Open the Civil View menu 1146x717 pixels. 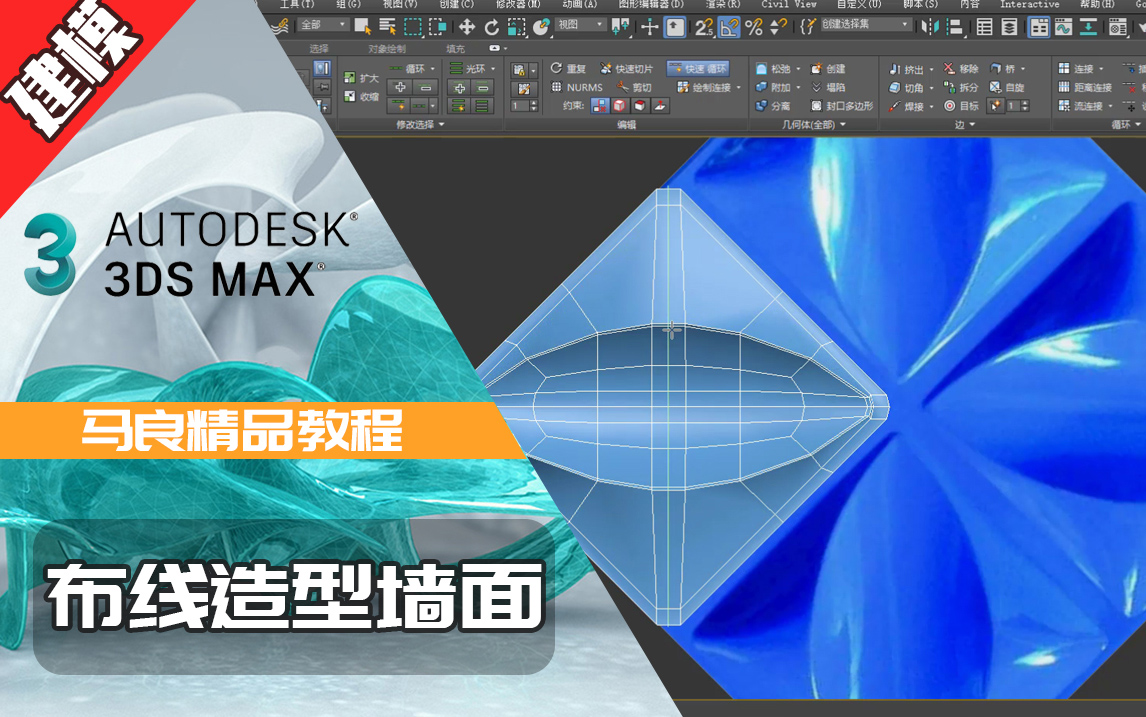coord(789,4)
